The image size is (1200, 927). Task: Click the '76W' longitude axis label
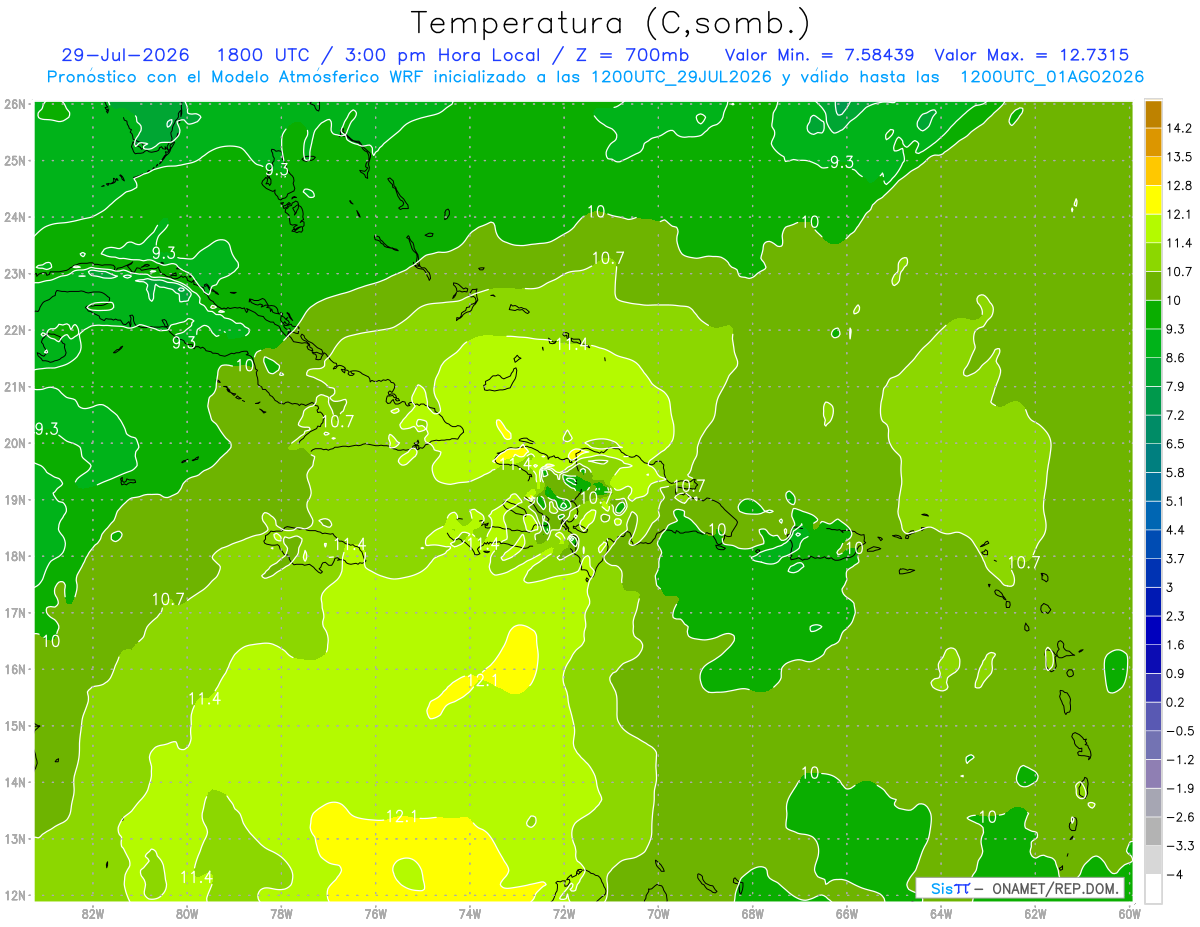click(x=375, y=913)
